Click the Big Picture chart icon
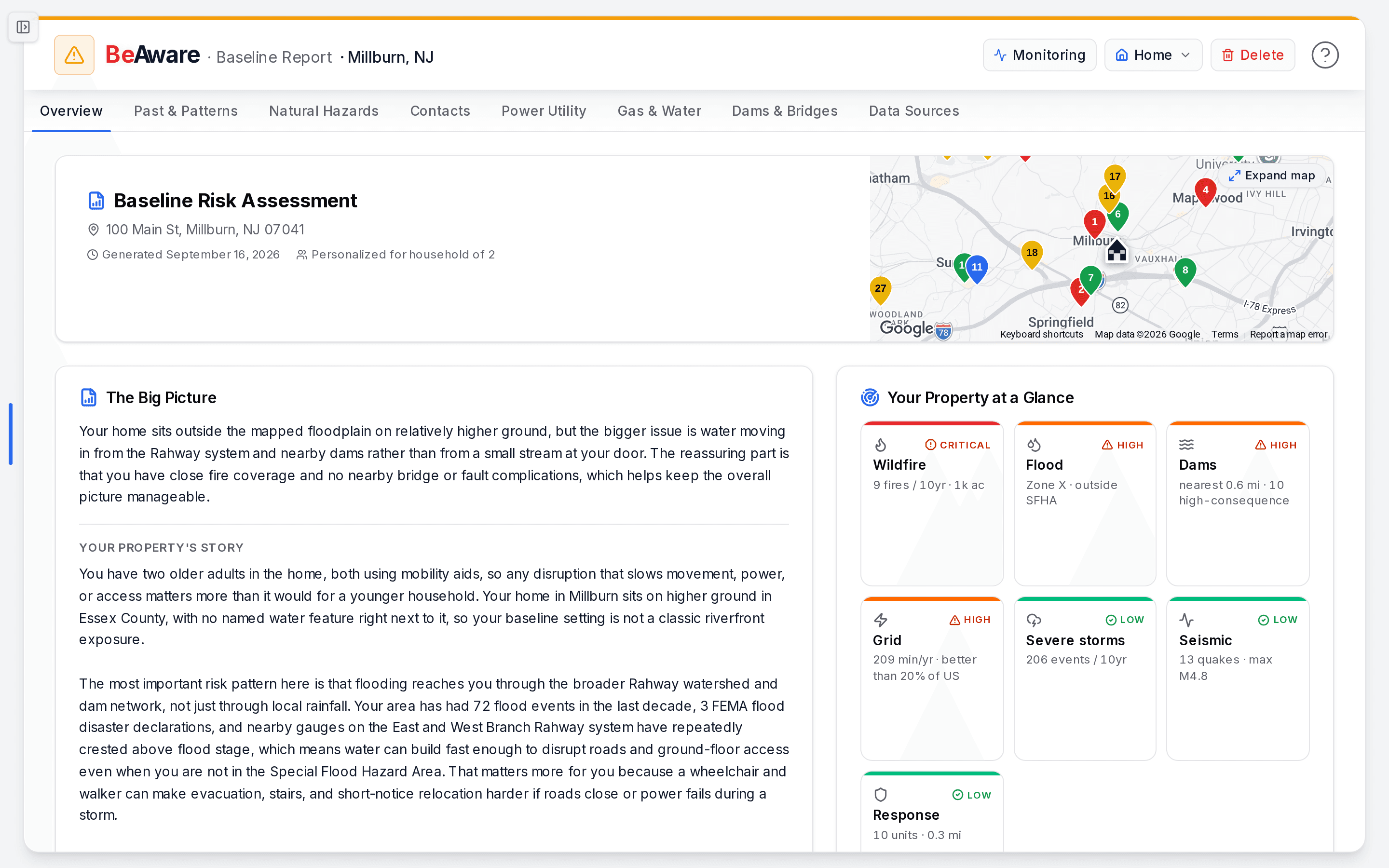 coord(88,397)
